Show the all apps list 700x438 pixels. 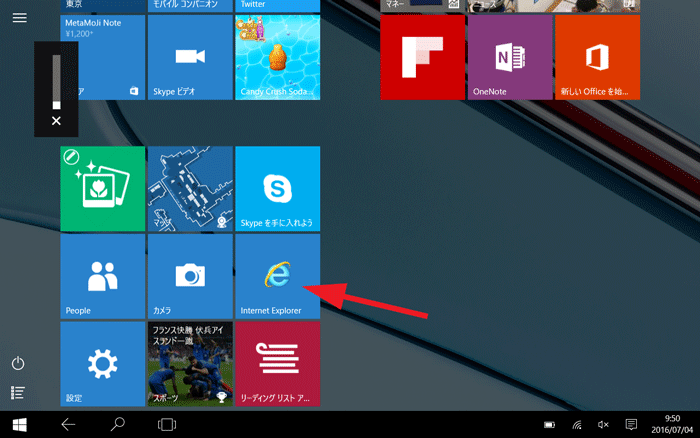tap(18, 392)
